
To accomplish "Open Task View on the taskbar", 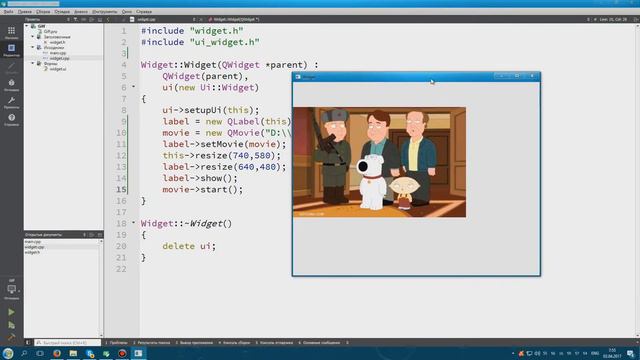I will [x=40, y=353].
